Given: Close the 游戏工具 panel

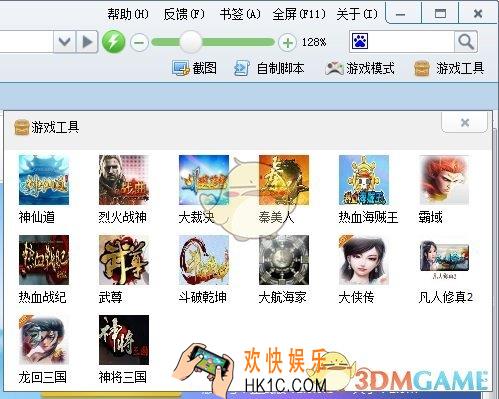Looking at the screenshot, I should [465, 123].
